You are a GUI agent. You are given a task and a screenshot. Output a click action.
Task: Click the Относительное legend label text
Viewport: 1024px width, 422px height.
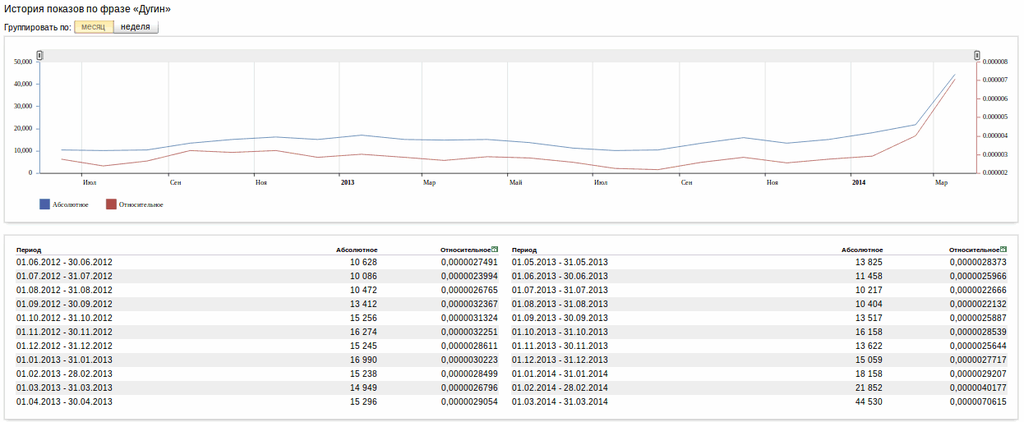[x=141, y=205]
